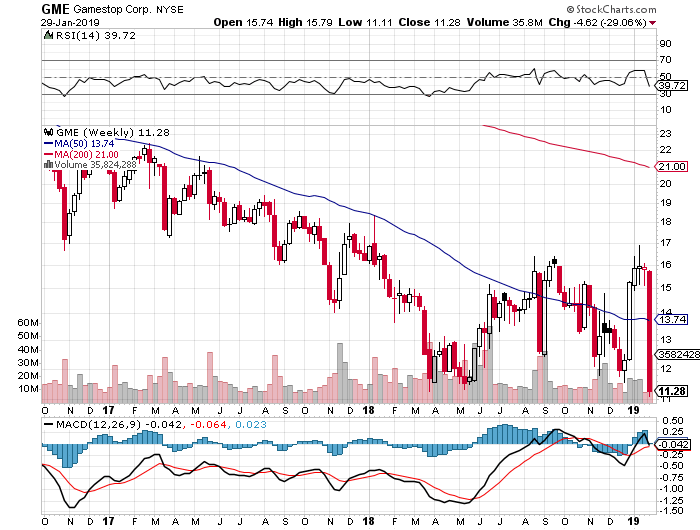Image resolution: width=700 pixels, height=530 pixels.
Task: Click the 11.28 last price tag
Action: pyautogui.click(x=671, y=391)
